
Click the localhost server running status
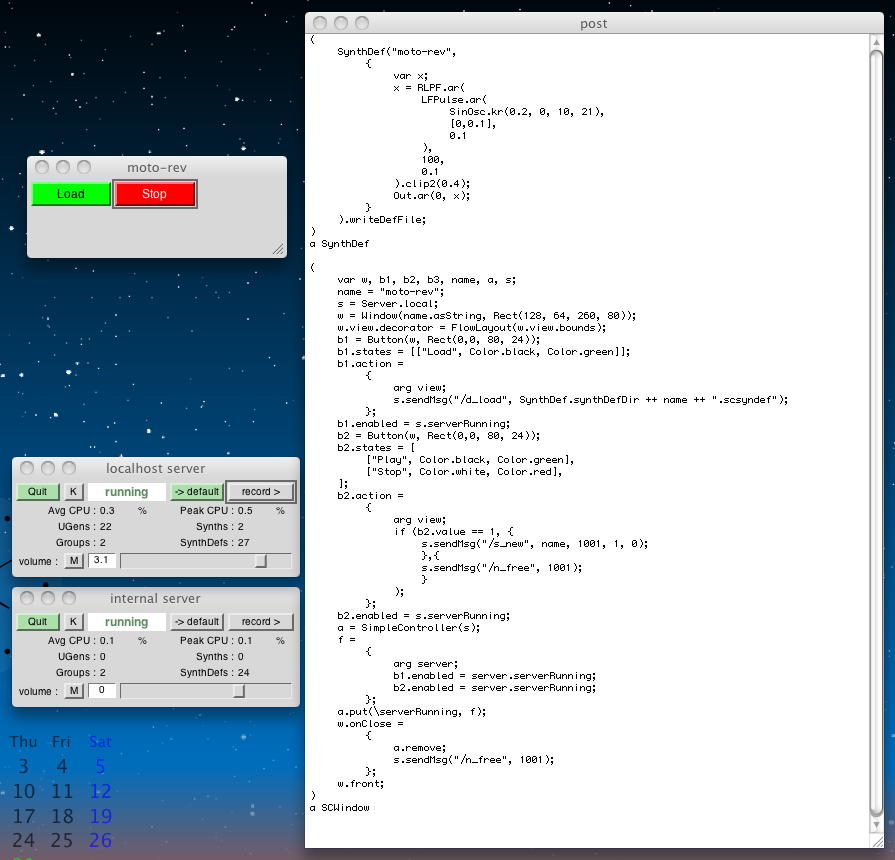pos(126,492)
